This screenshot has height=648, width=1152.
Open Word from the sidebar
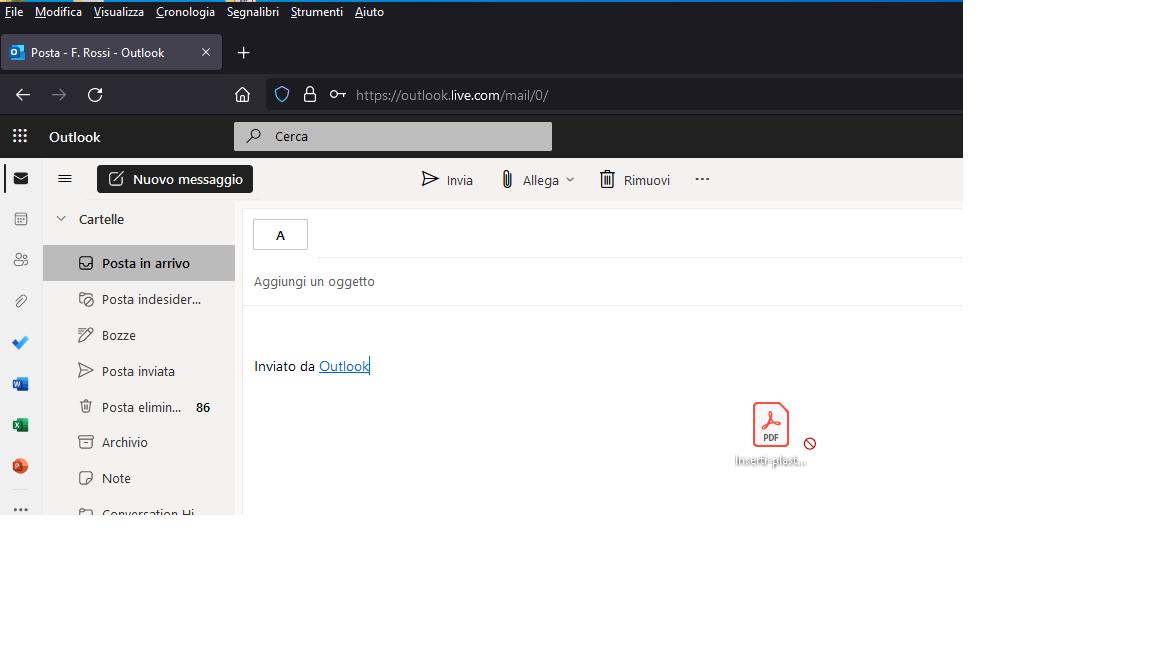tap(20, 383)
